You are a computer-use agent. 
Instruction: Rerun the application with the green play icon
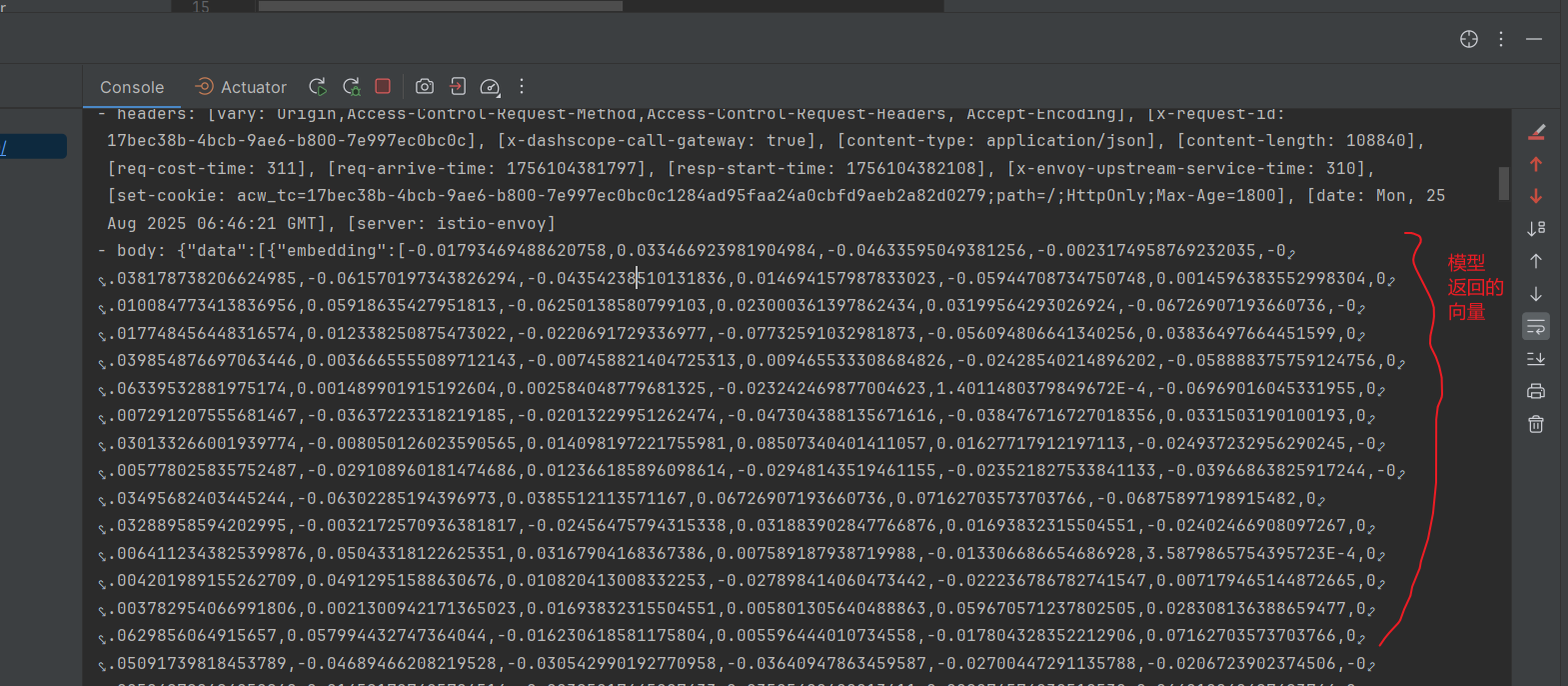pos(318,87)
